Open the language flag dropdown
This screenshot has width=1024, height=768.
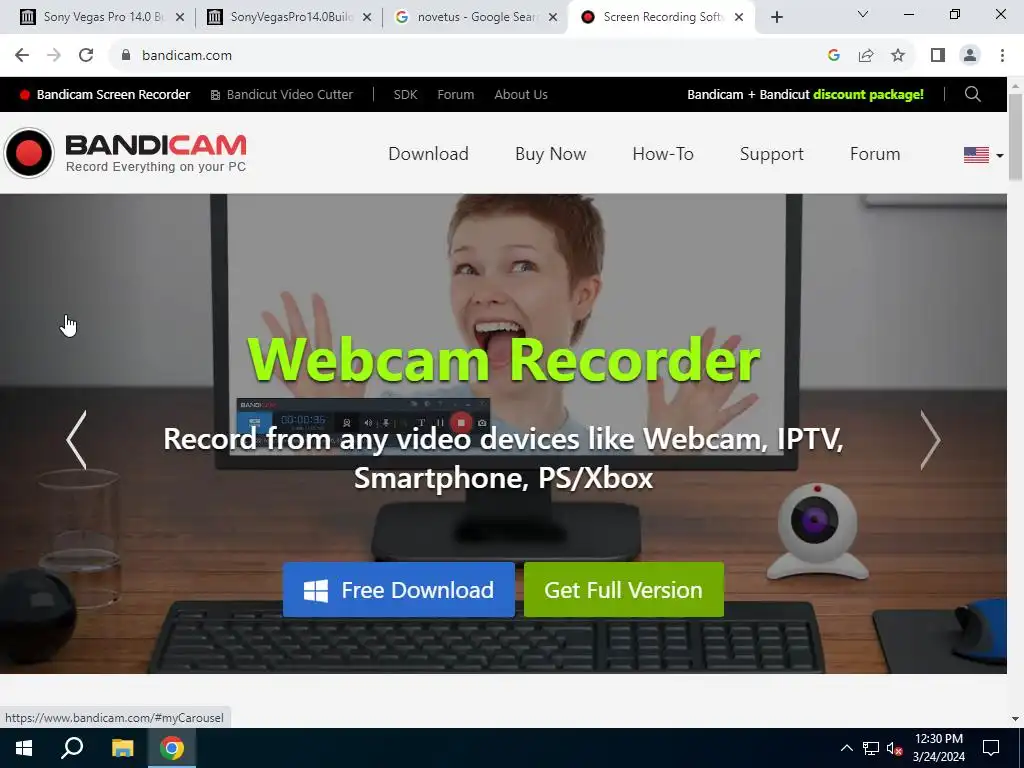tap(983, 155)
